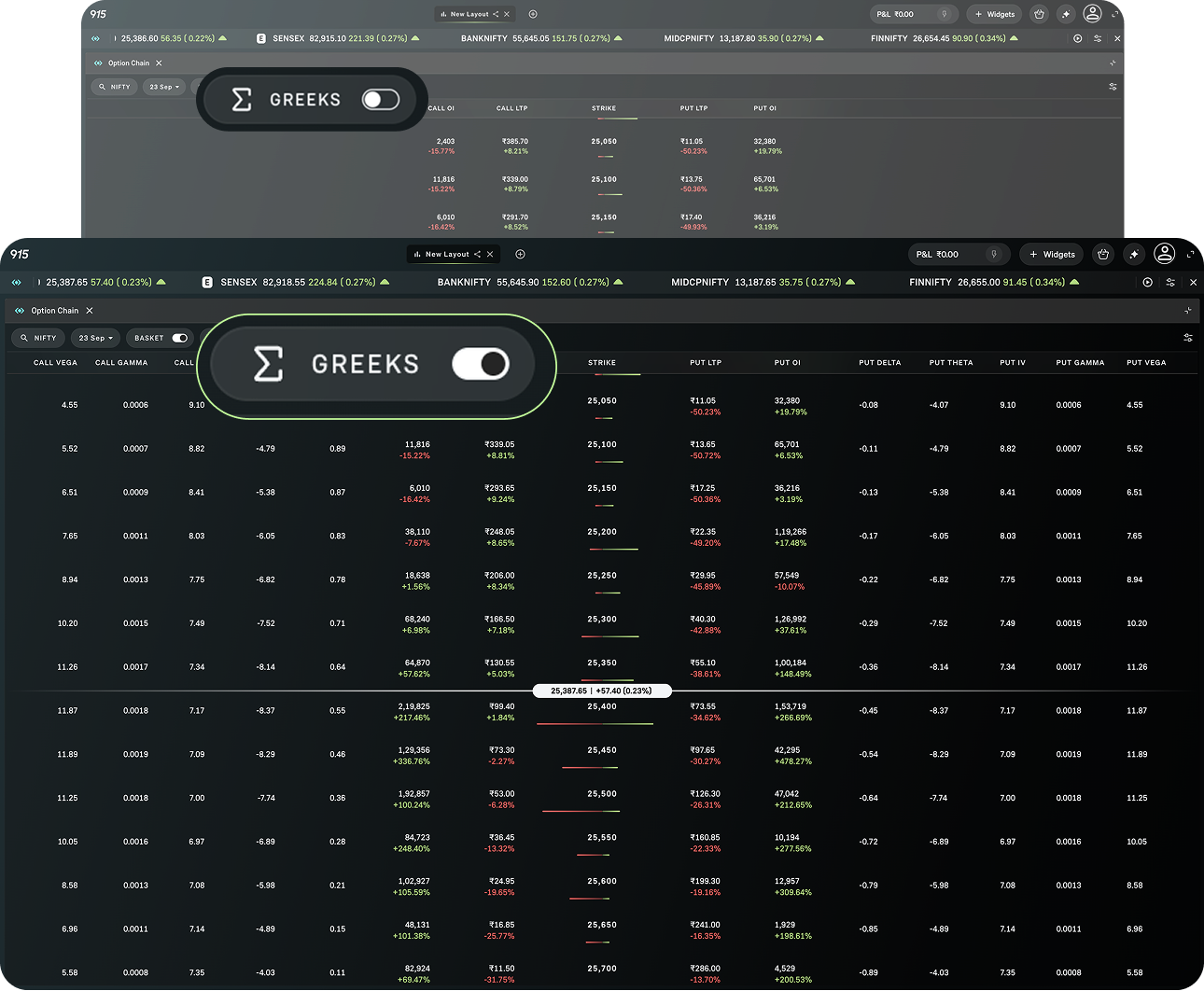
Task: Open ticker settings sliders icon in the foreground window
Action: [1170, 282]
